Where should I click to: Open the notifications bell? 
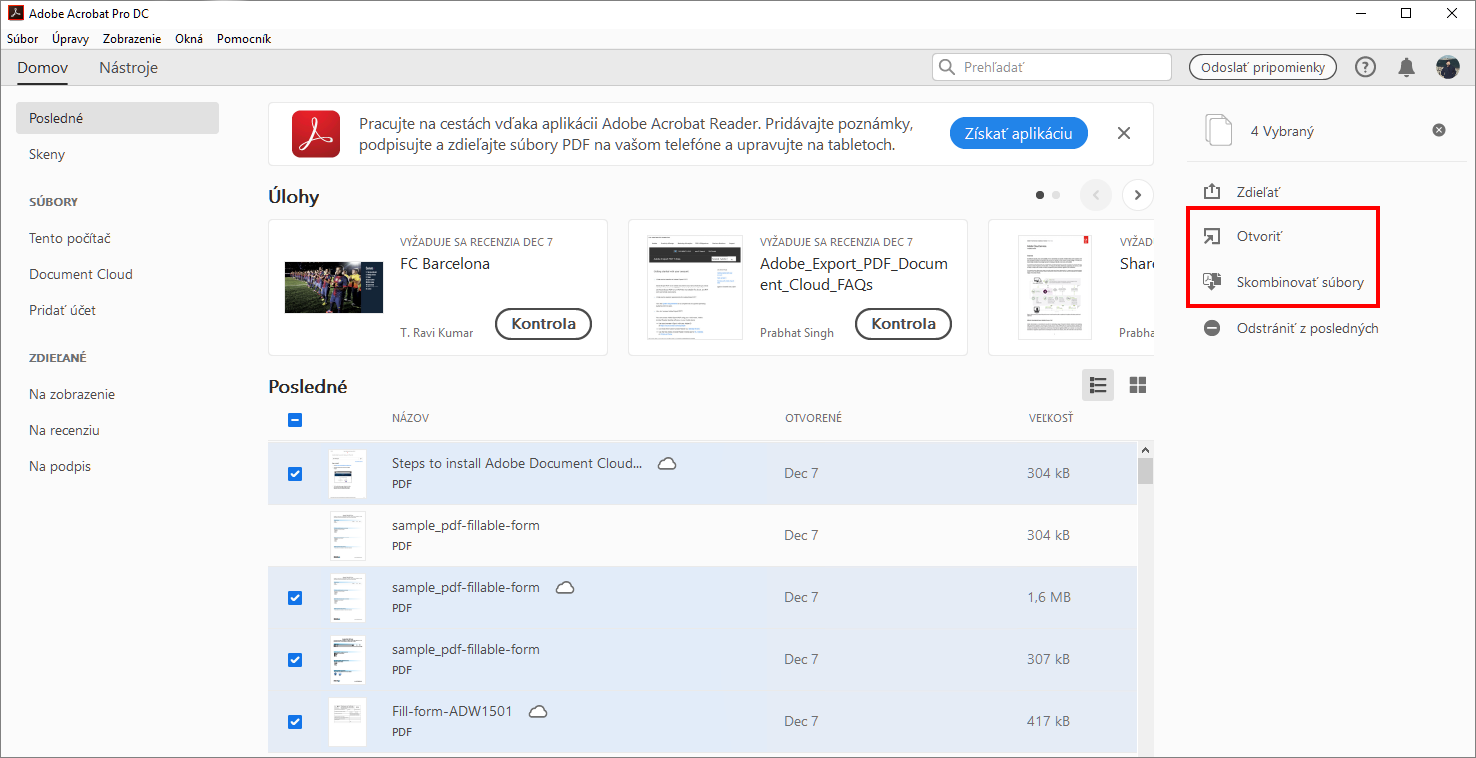[x=1406, y=67]
